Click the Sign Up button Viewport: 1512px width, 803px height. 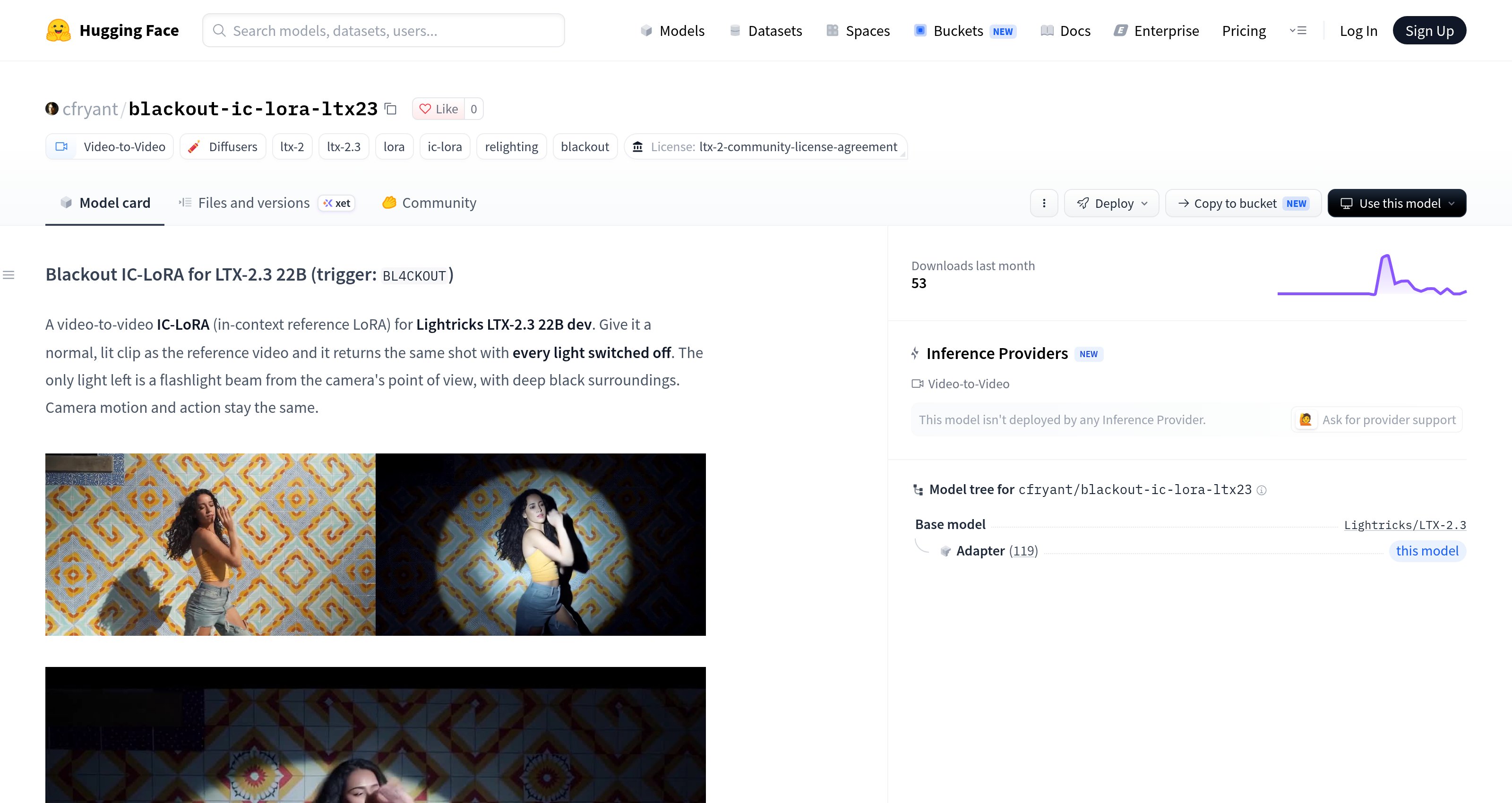(1429, 31)
